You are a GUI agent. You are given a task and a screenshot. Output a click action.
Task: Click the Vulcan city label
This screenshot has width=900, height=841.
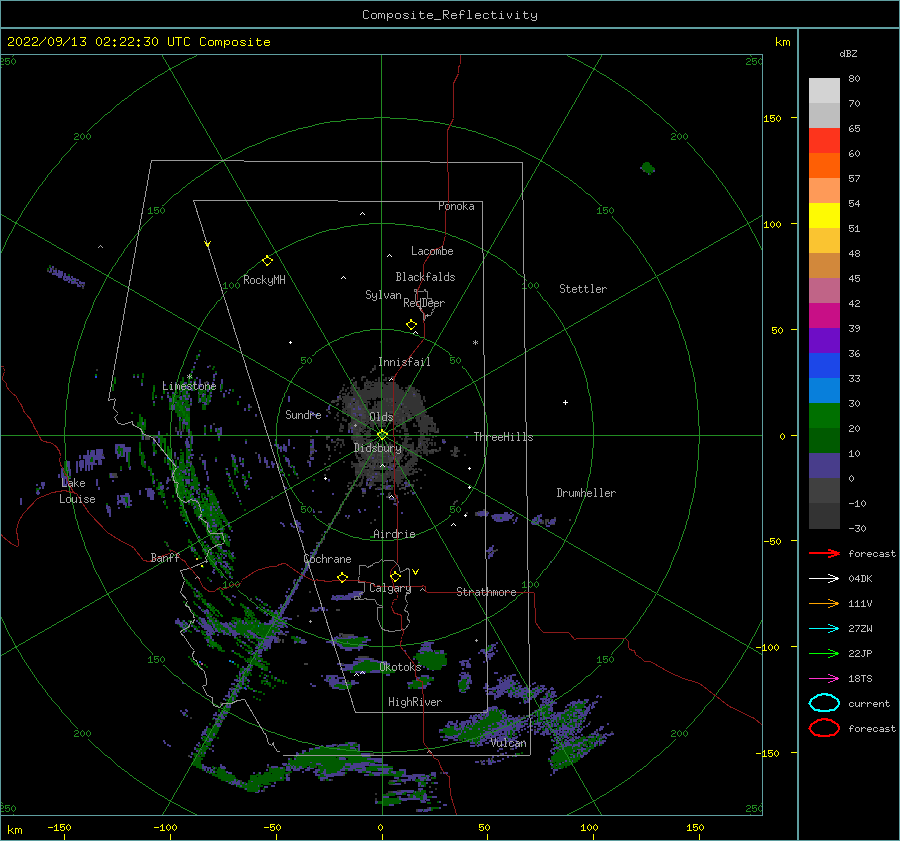509,743
